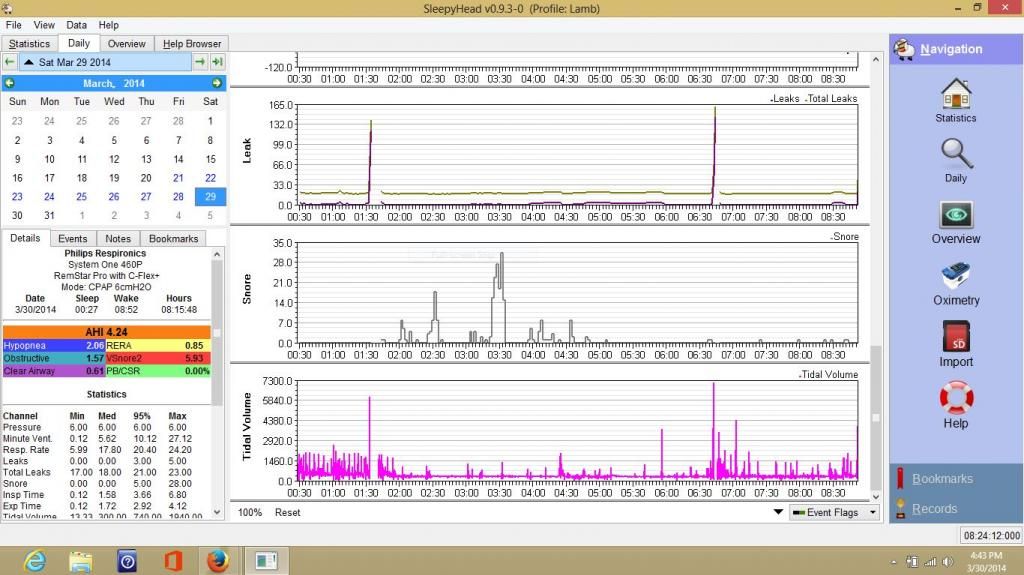Collapse the calendar with the date triangle
The image size is (1024, 575).
(29, 62)
